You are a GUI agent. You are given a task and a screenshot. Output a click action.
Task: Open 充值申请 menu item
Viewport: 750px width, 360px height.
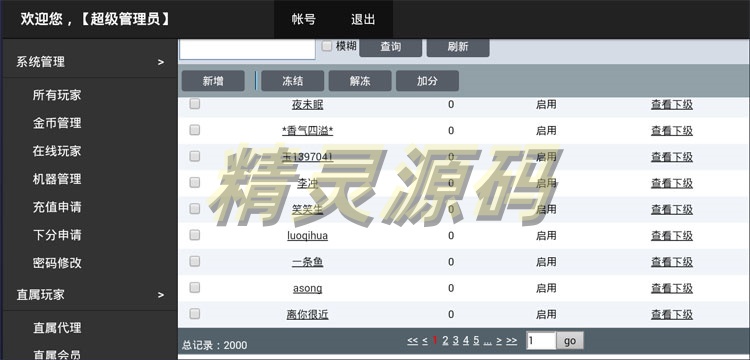(57, 207)
